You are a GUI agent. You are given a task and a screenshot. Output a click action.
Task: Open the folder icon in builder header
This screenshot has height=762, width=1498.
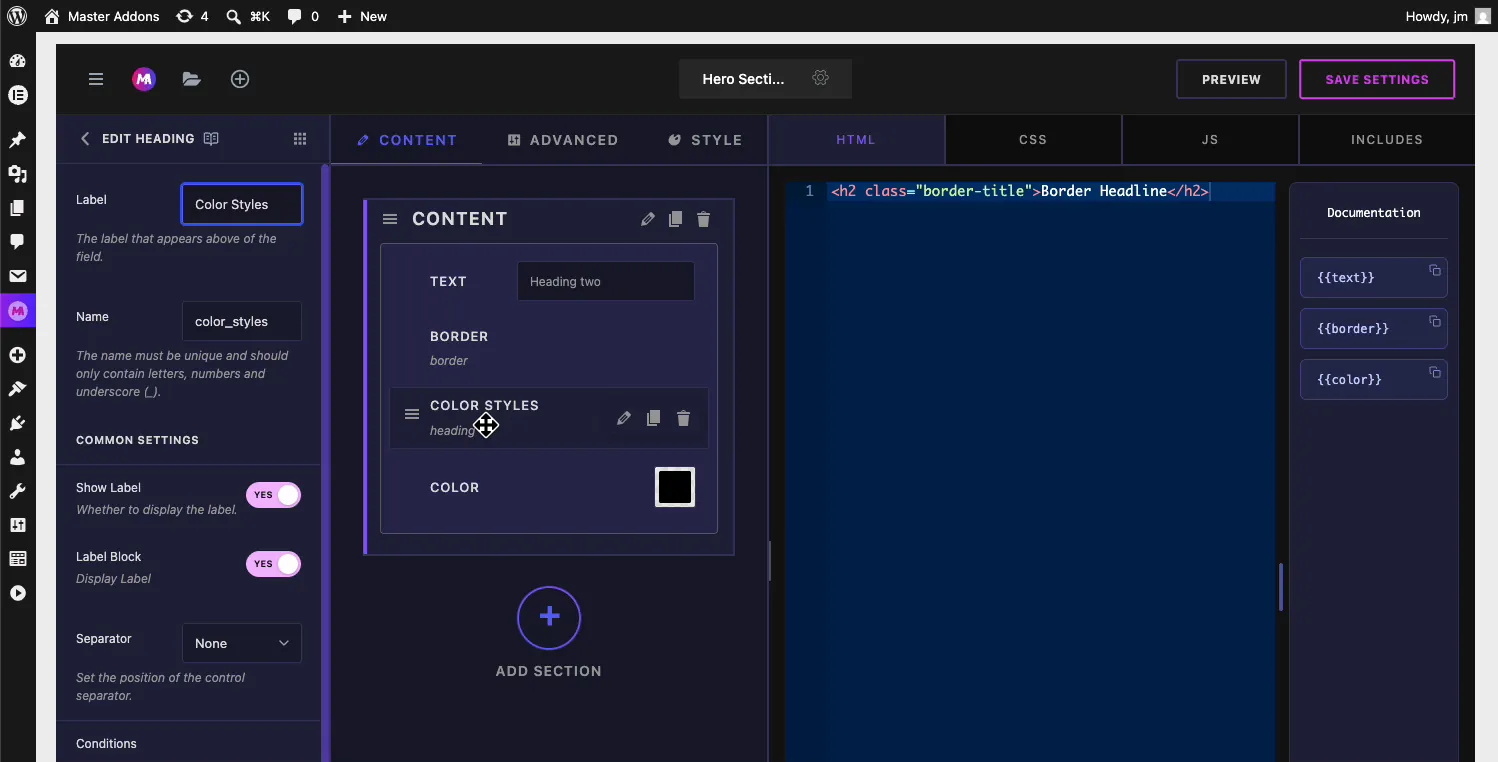click(192, 79)
